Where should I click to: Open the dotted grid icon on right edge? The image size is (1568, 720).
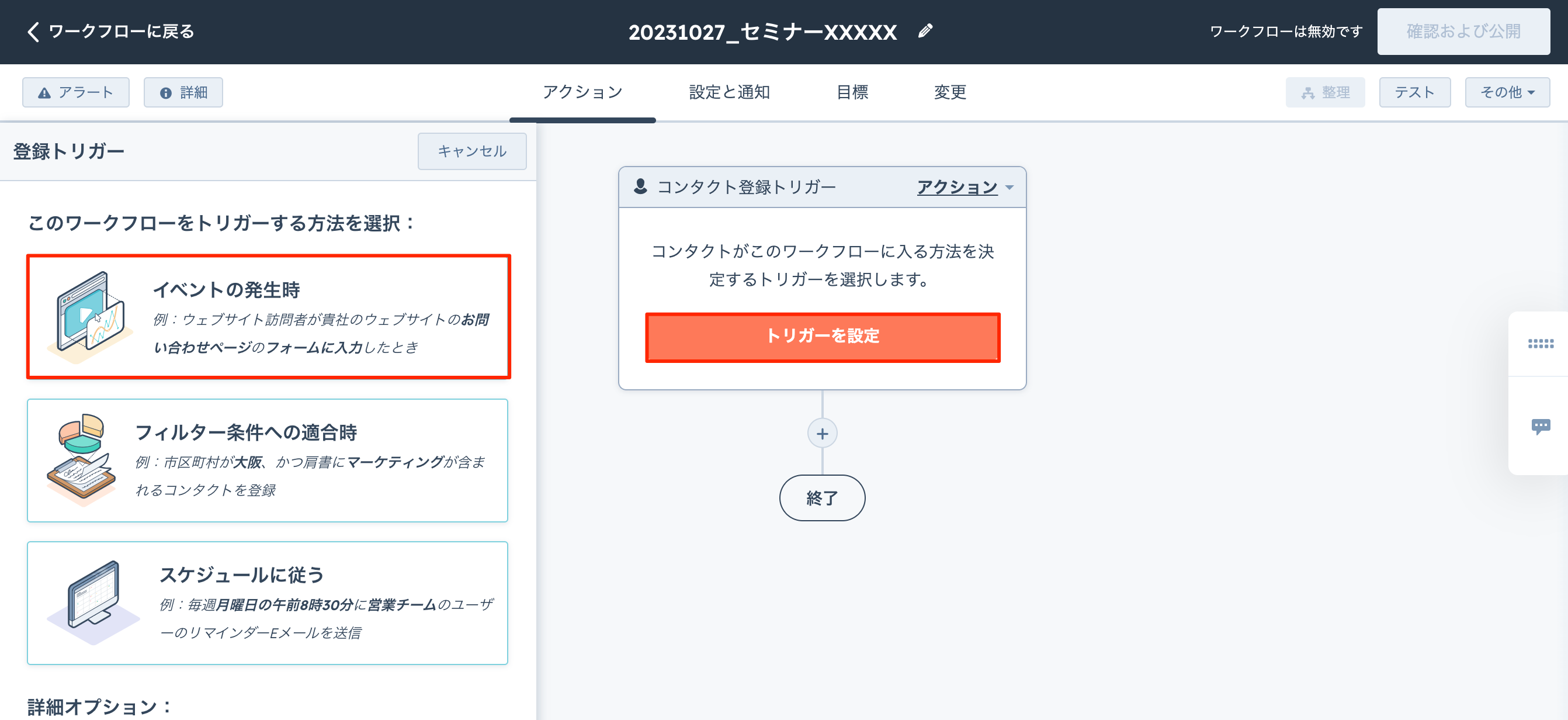pyautogui.click(x=1540, y=344)
